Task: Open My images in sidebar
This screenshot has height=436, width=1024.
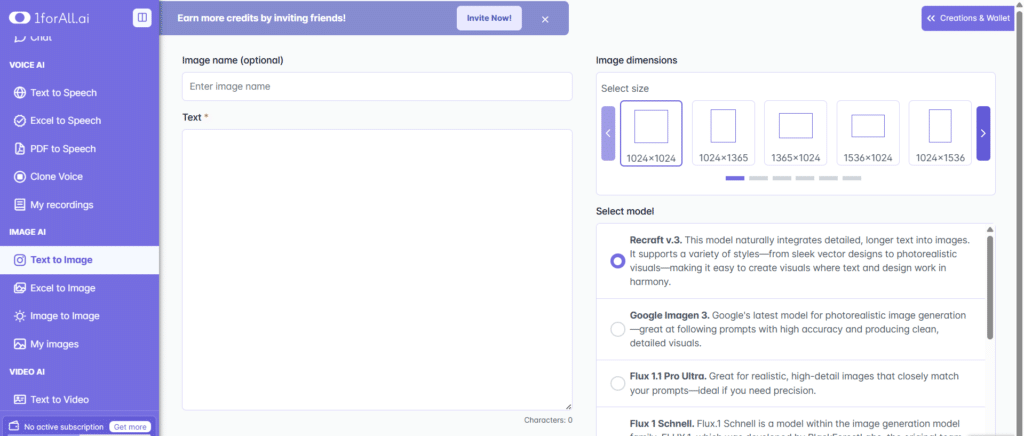Action: [54, 344]
